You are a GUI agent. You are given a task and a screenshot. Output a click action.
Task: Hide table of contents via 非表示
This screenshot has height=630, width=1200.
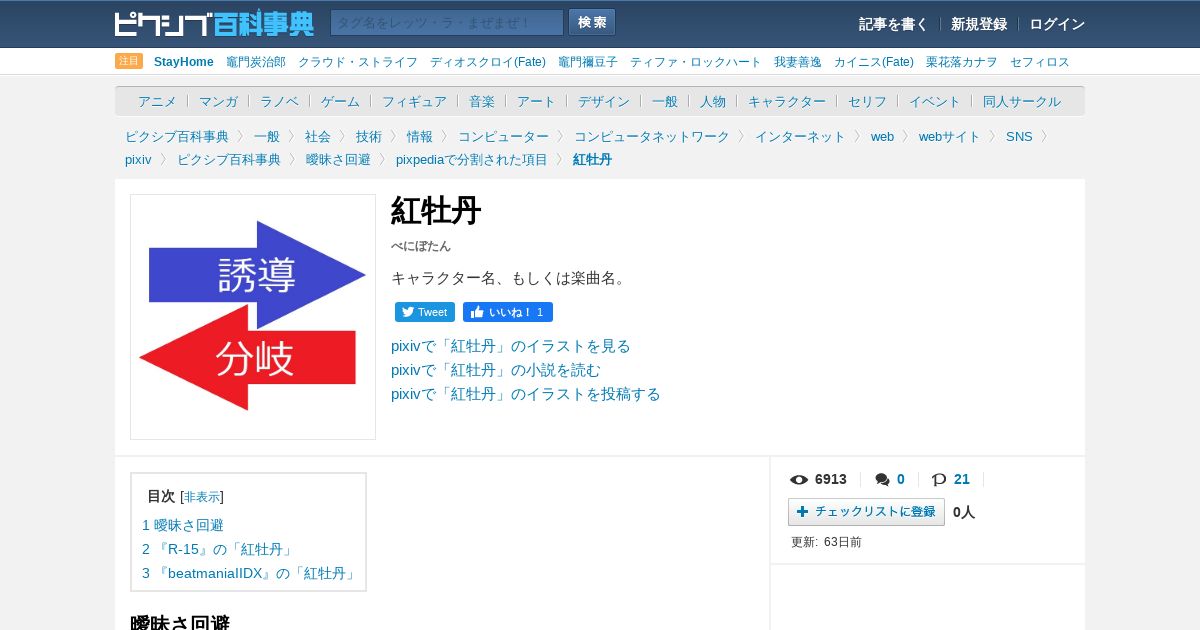(202, 497)
